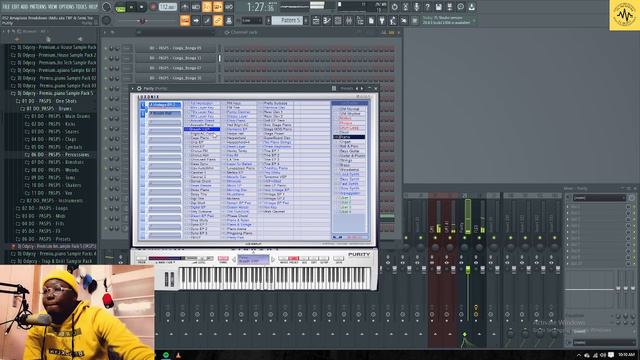Select the Conga_Bongo 05 channel button

176,48
